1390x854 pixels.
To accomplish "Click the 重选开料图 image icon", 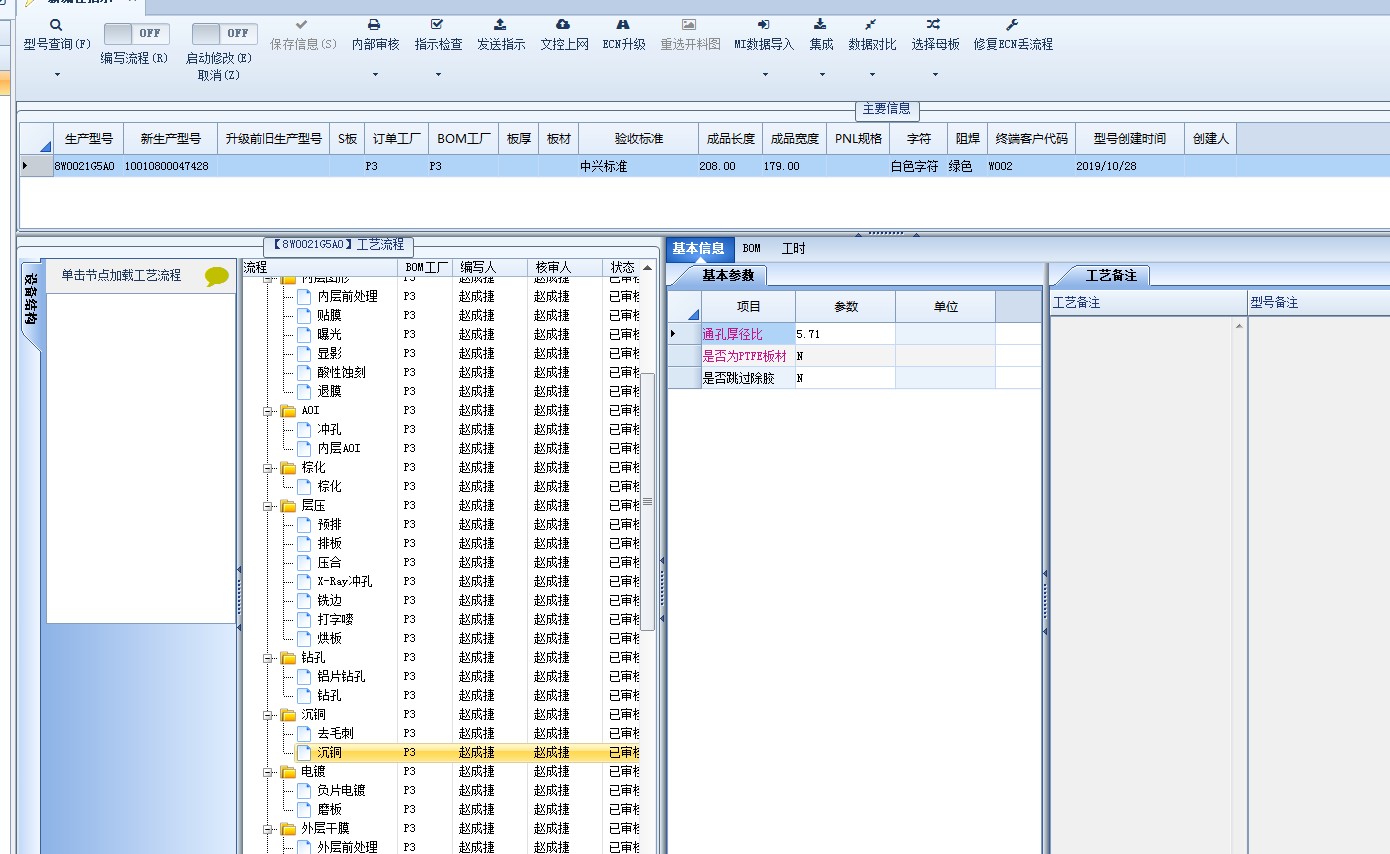I will (689, 24).
